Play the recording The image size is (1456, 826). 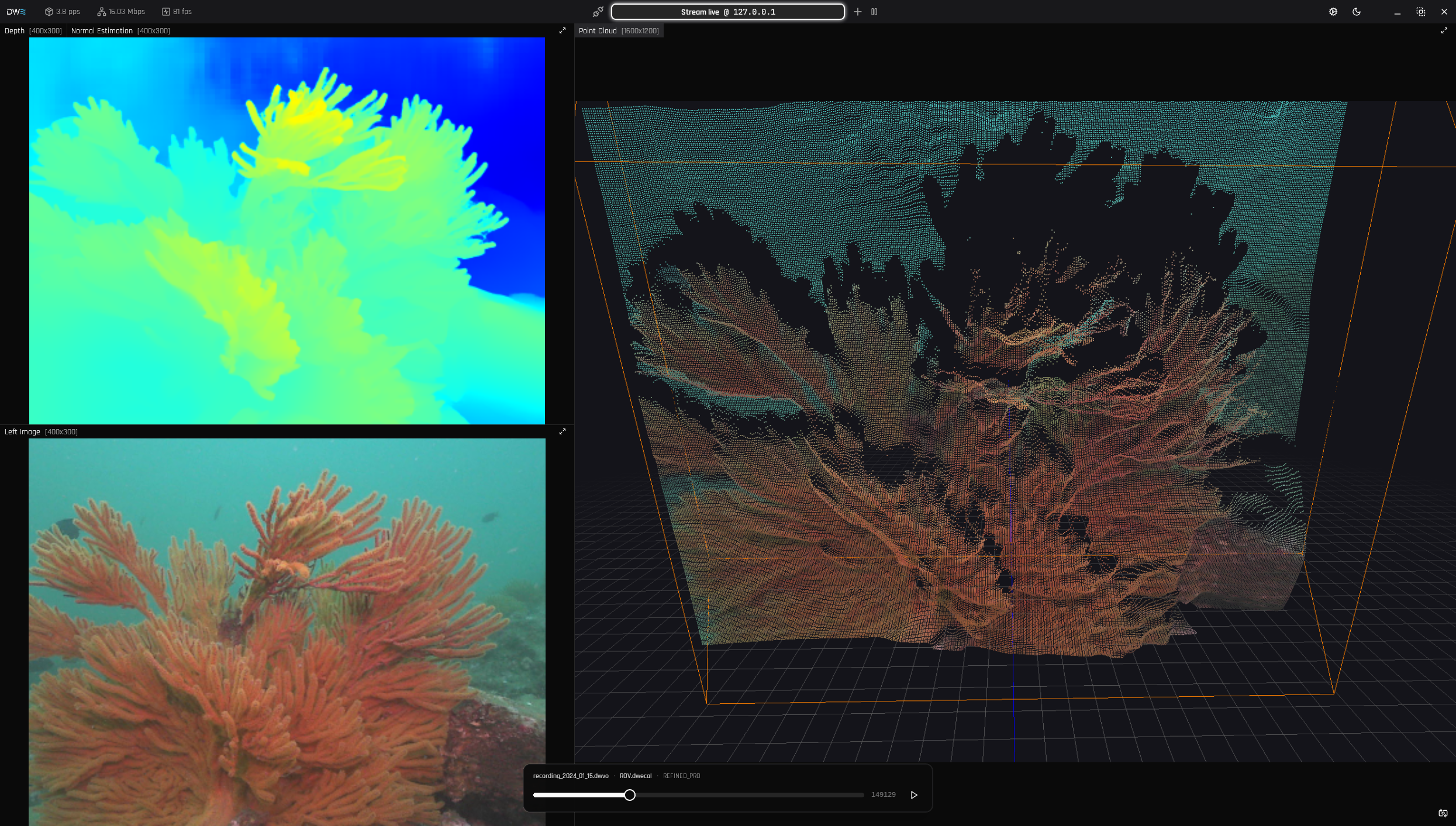914,795
